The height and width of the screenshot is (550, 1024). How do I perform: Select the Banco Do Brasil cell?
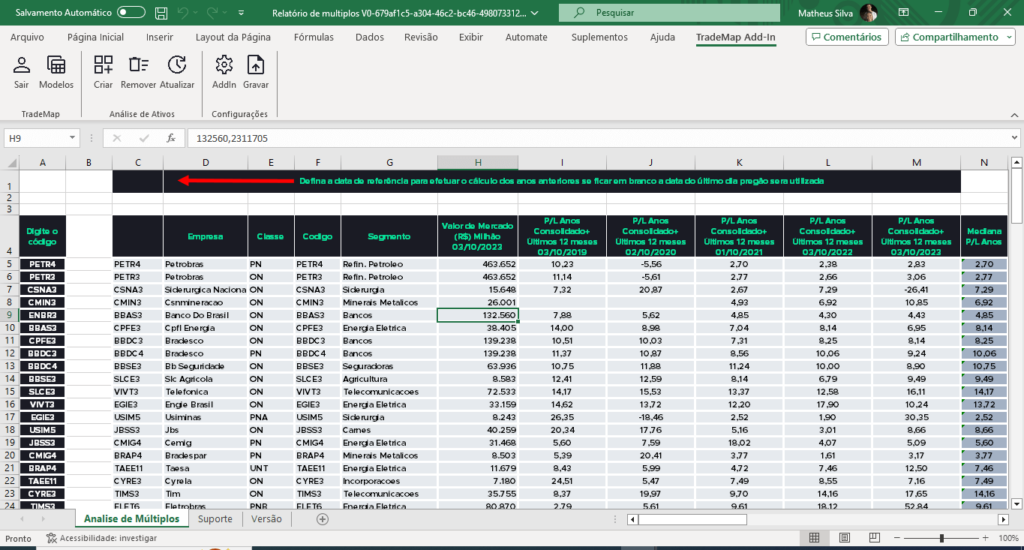tap(205, 315)
